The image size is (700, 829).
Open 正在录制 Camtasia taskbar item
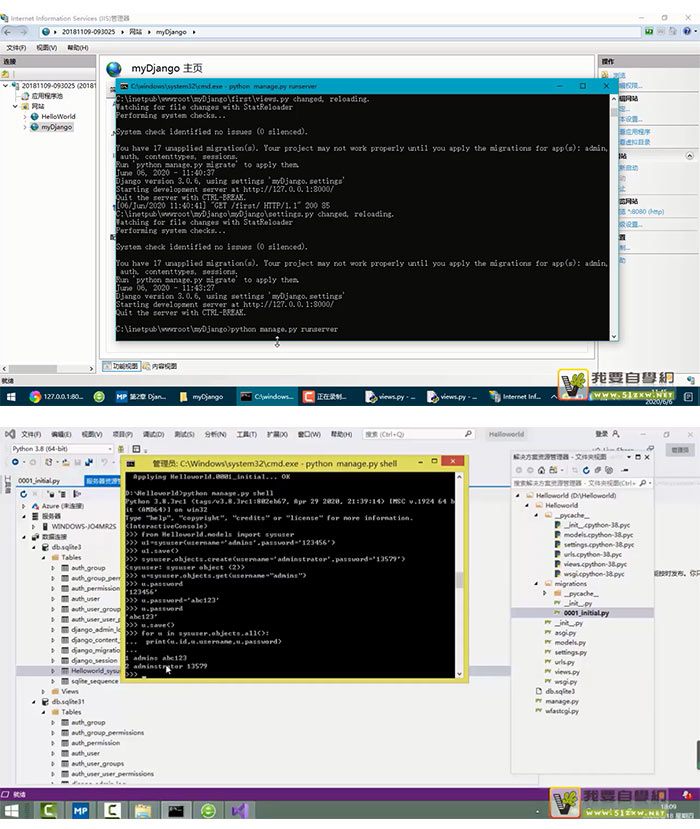point(326,397)
